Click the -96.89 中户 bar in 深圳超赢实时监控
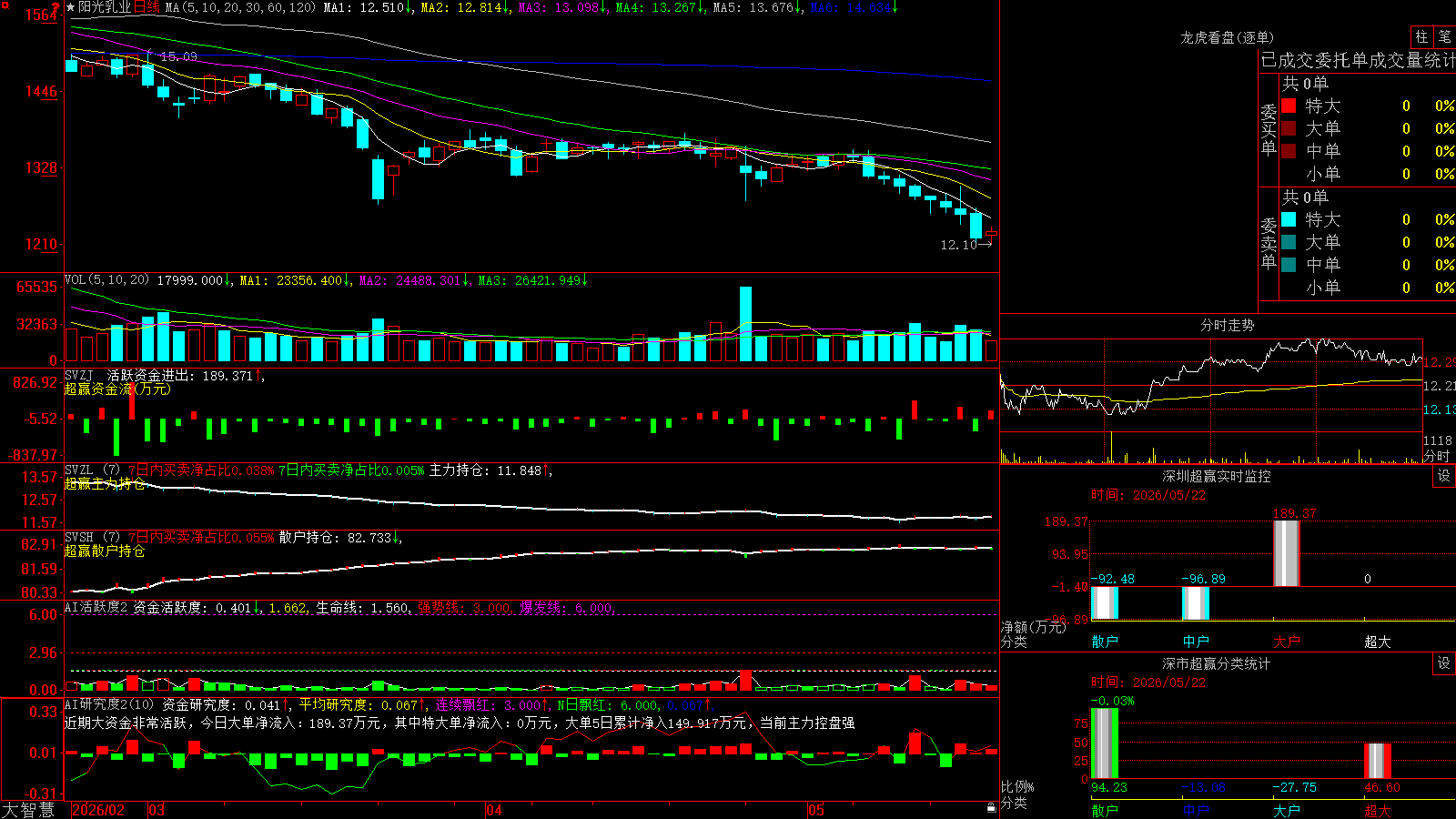 1196,603
